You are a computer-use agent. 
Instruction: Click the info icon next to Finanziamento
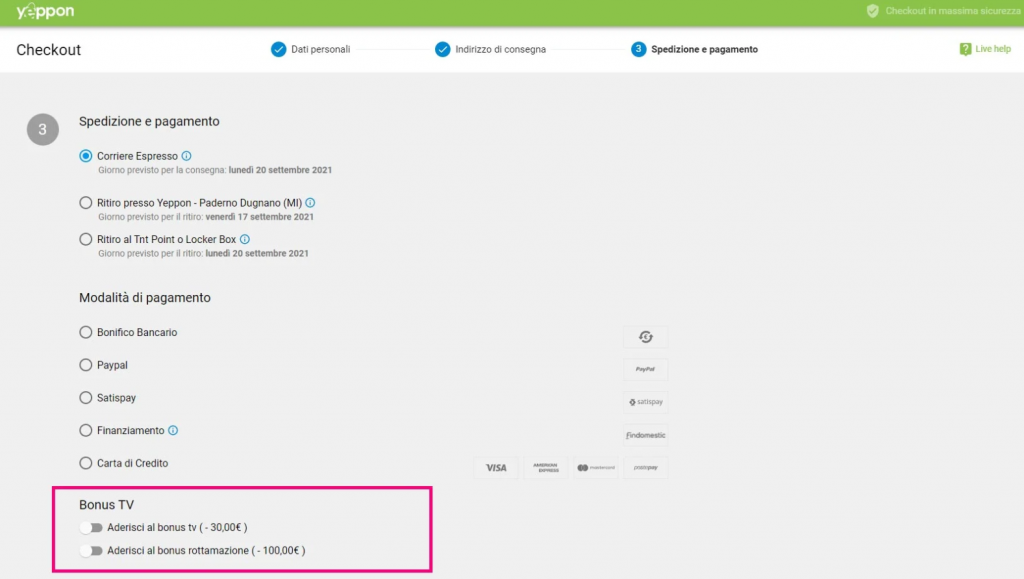click(173, 431)
